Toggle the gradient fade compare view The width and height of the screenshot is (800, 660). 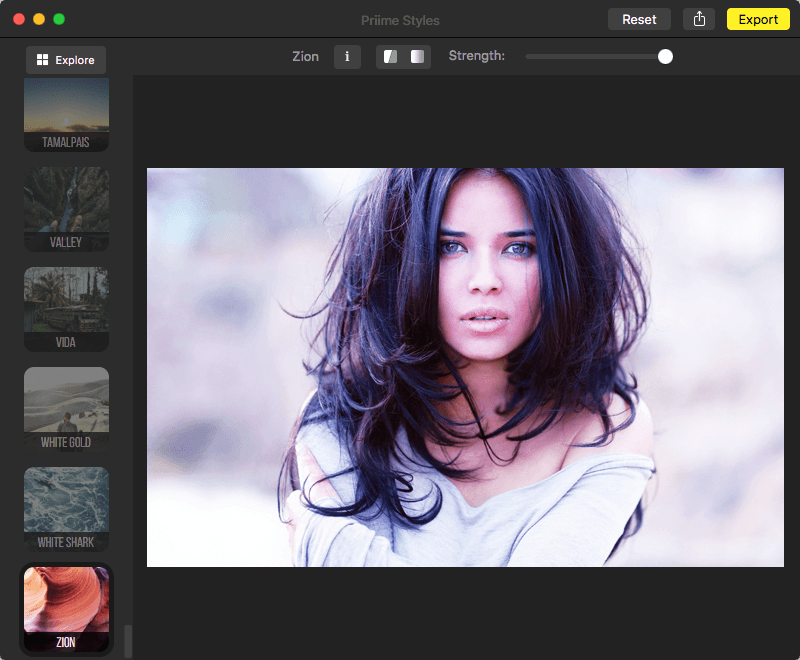pos(417,57)
